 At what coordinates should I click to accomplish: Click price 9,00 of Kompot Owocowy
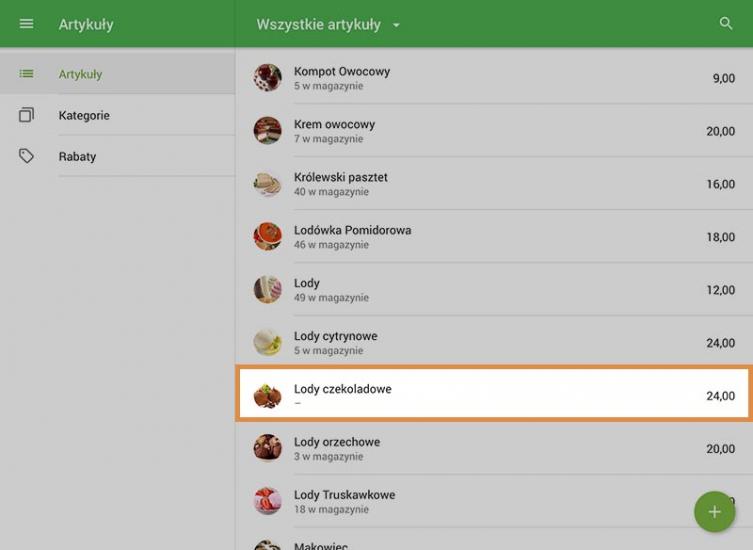tap(724, 78)
